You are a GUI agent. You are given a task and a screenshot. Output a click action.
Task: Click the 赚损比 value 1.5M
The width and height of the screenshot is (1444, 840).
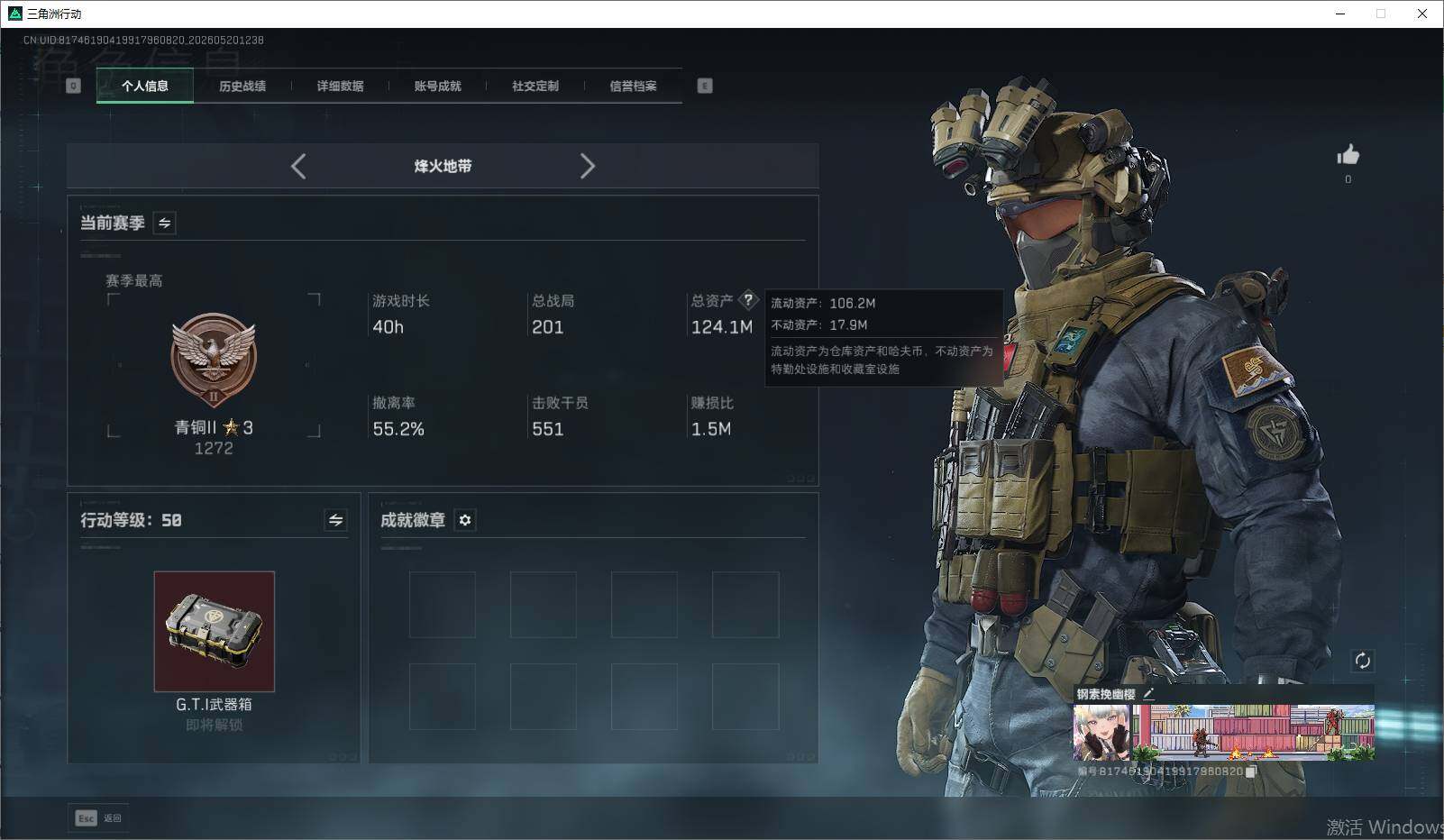tap(711, 429)
